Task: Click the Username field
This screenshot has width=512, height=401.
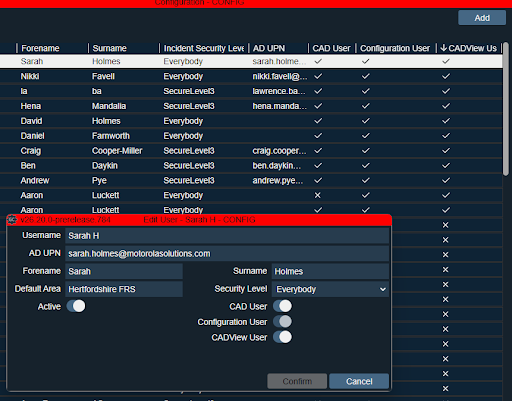Action: pyautogui.click(x=227, y=236)
